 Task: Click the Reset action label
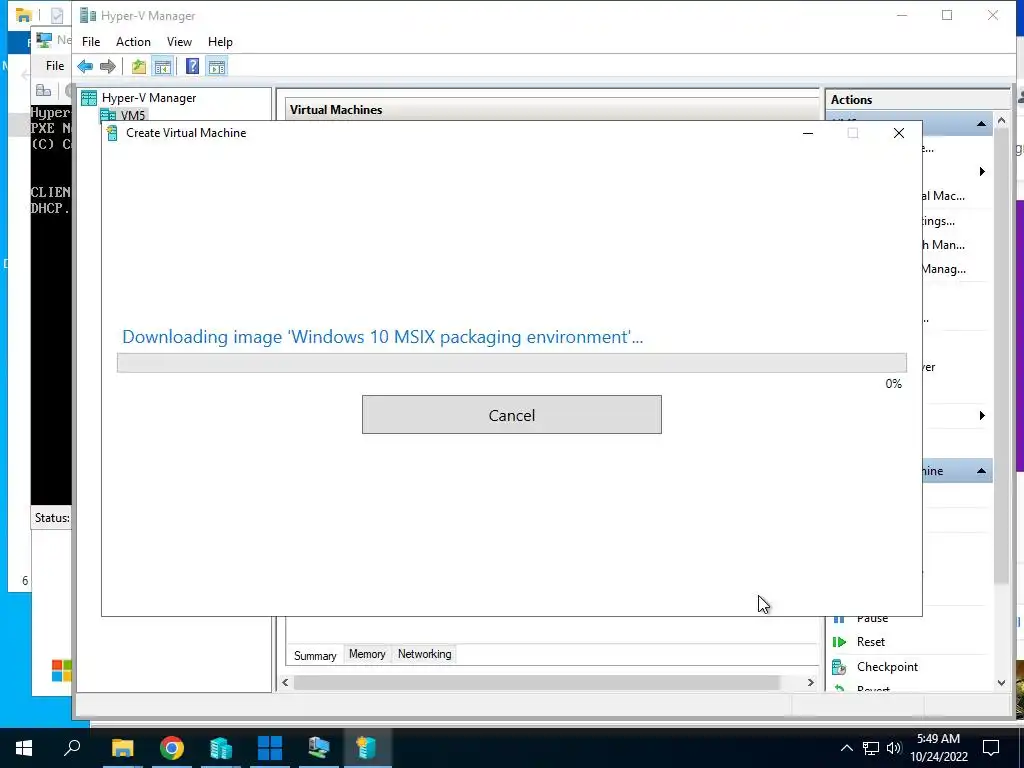pyautogui.click(x=871, y=642)
